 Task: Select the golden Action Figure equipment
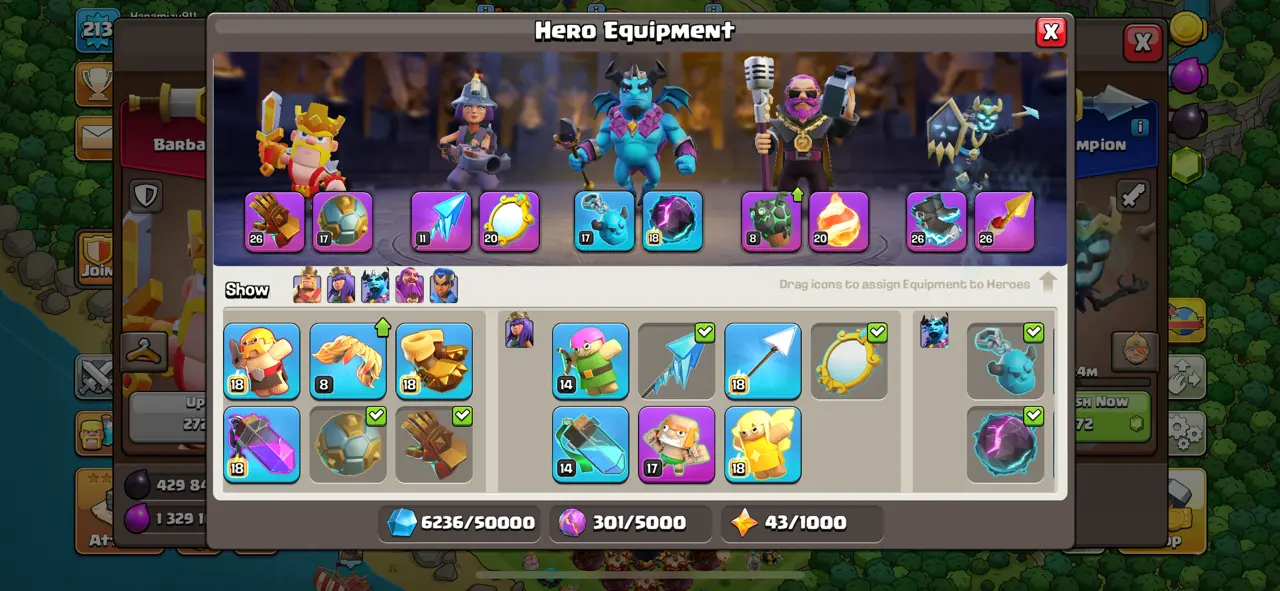click(763, 444)
